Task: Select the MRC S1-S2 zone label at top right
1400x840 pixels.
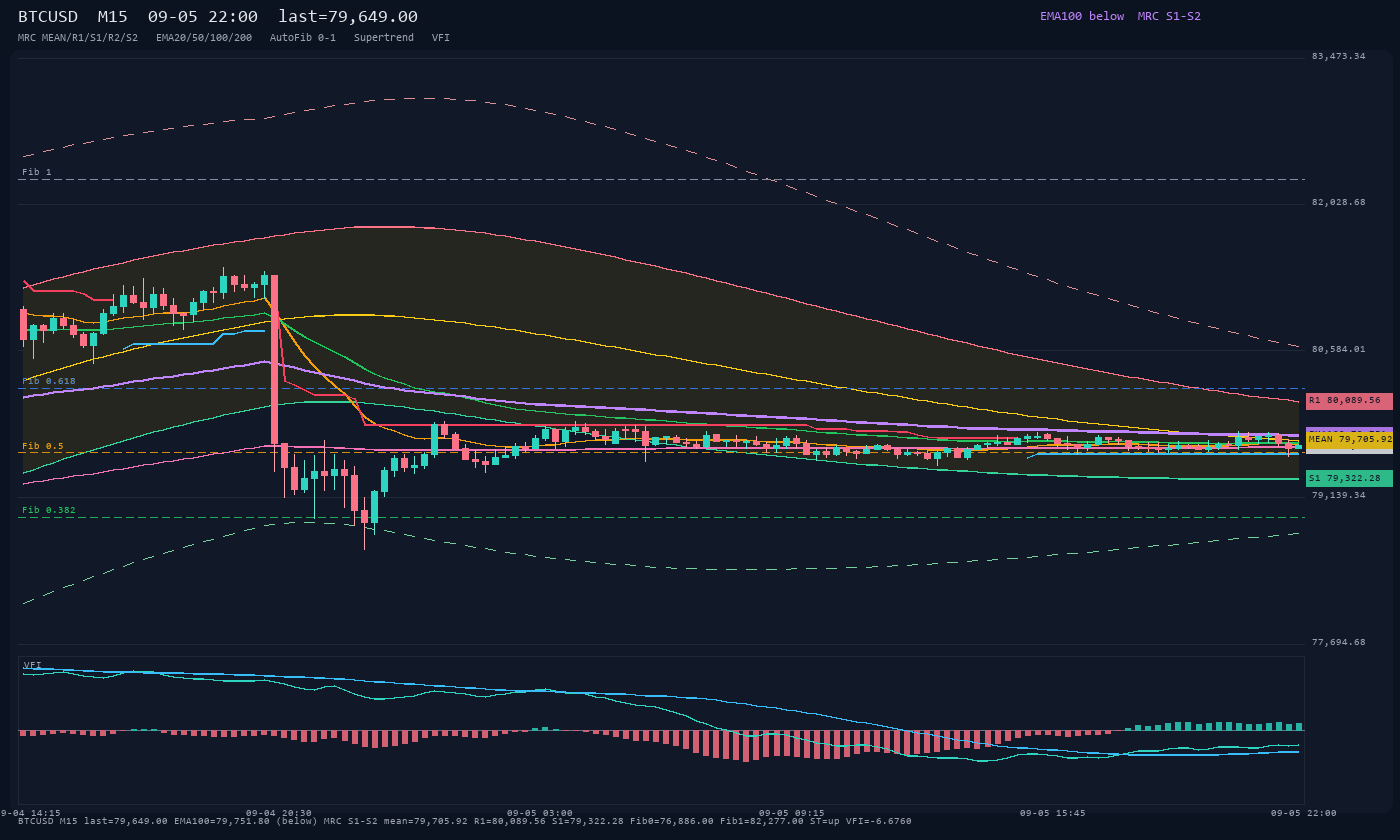Action: coord(1169,16)
